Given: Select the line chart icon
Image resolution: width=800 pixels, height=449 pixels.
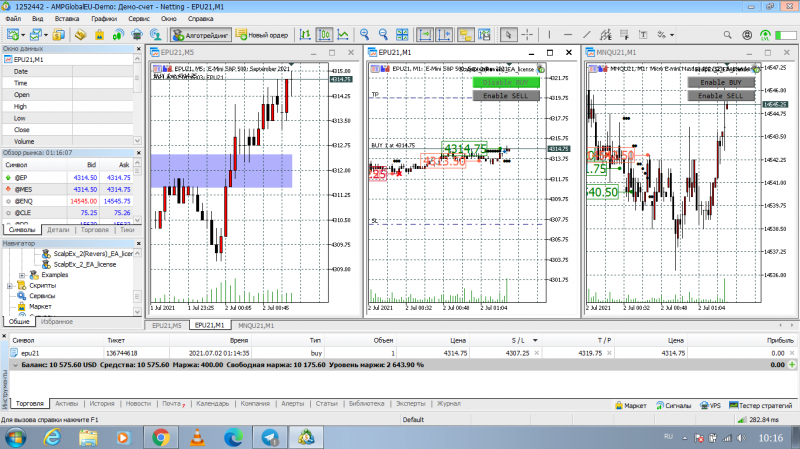Looking at the screenshot, I should point(343,35).
